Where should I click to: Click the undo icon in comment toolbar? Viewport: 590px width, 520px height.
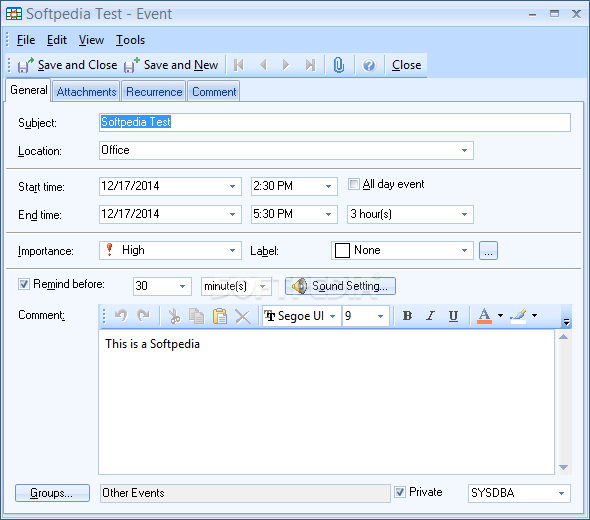click(121, 316)
